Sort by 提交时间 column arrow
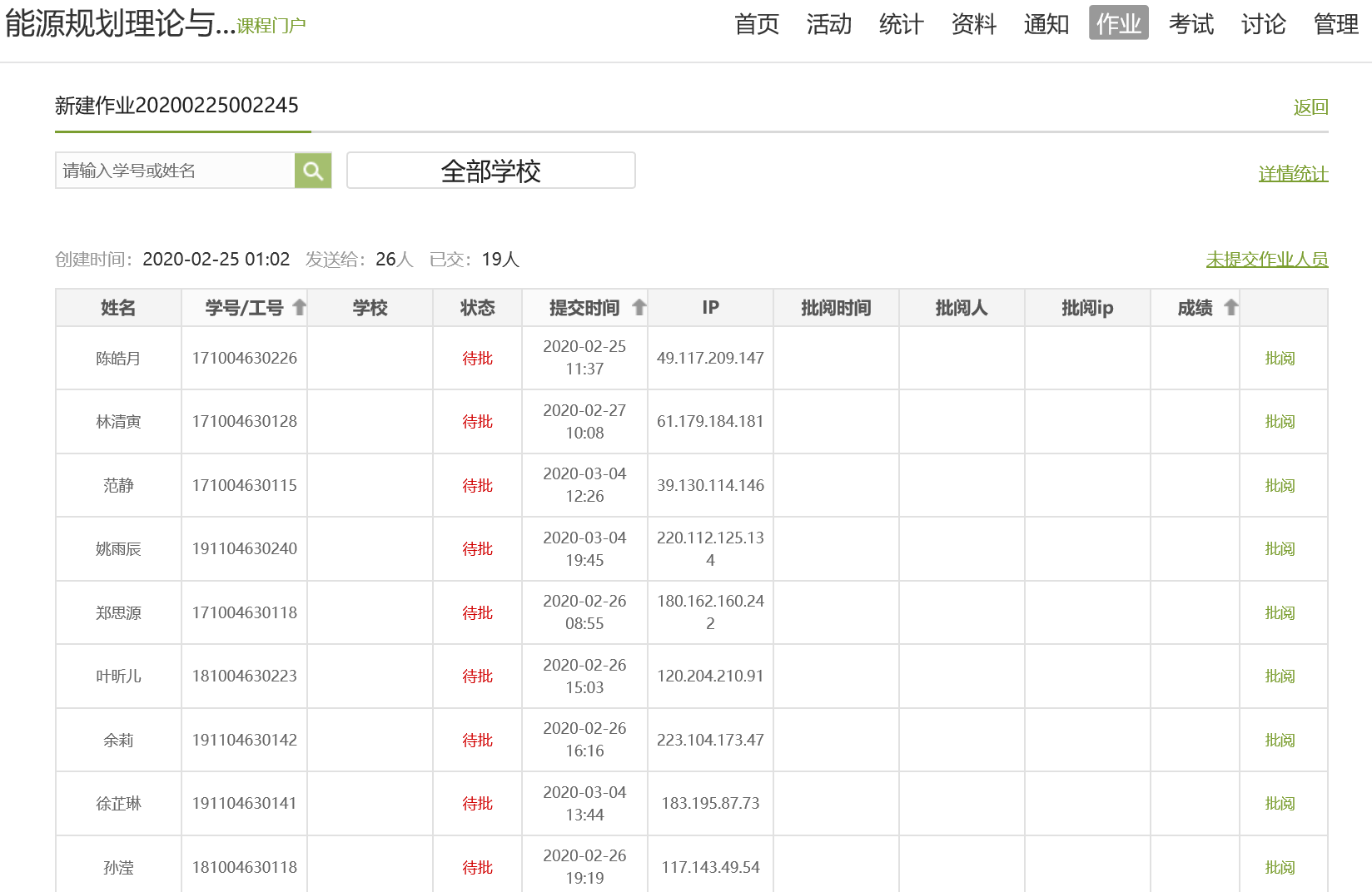 coord(639,308)
